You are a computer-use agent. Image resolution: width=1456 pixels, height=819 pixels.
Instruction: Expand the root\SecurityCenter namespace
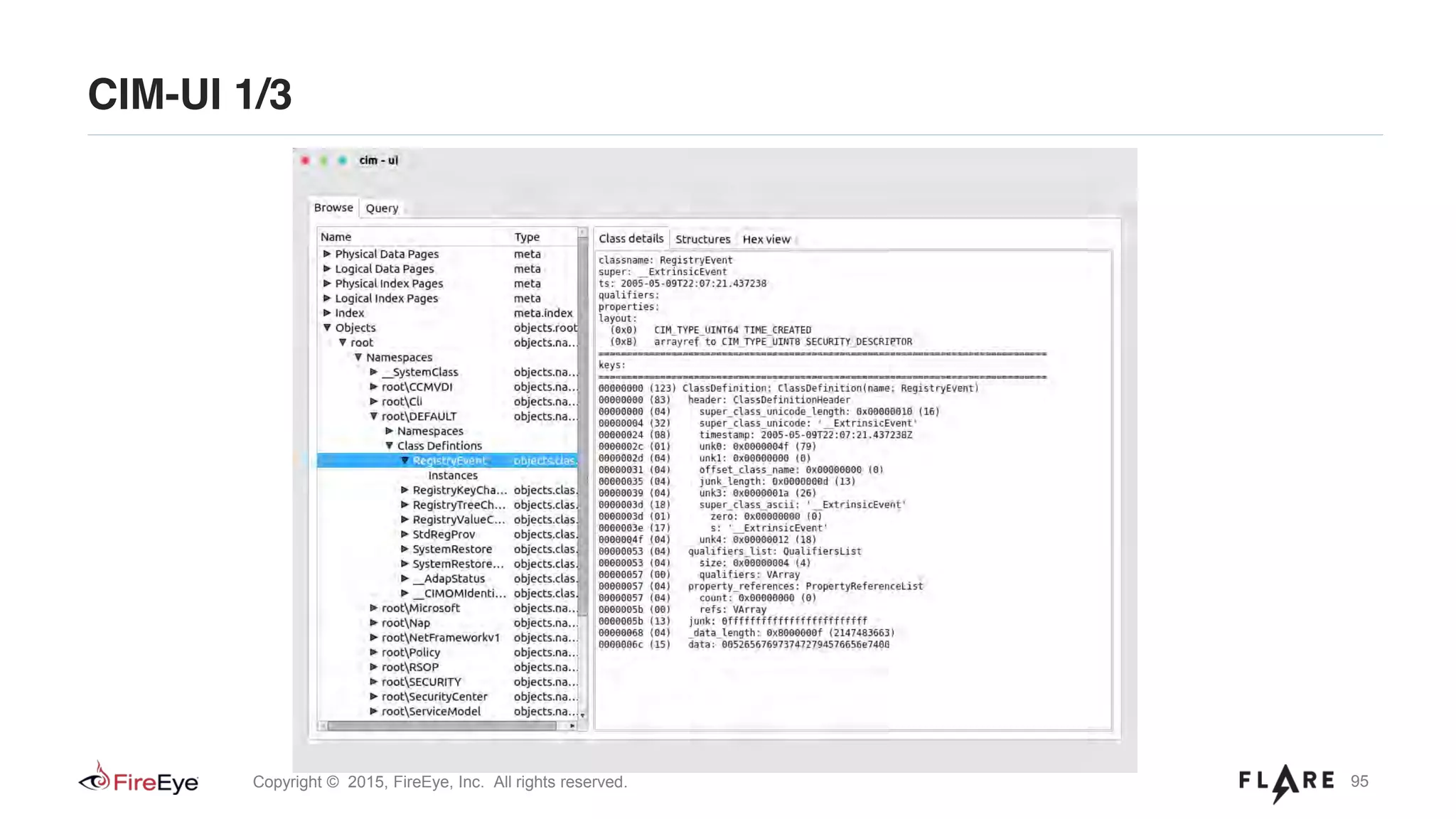(373, 697)
